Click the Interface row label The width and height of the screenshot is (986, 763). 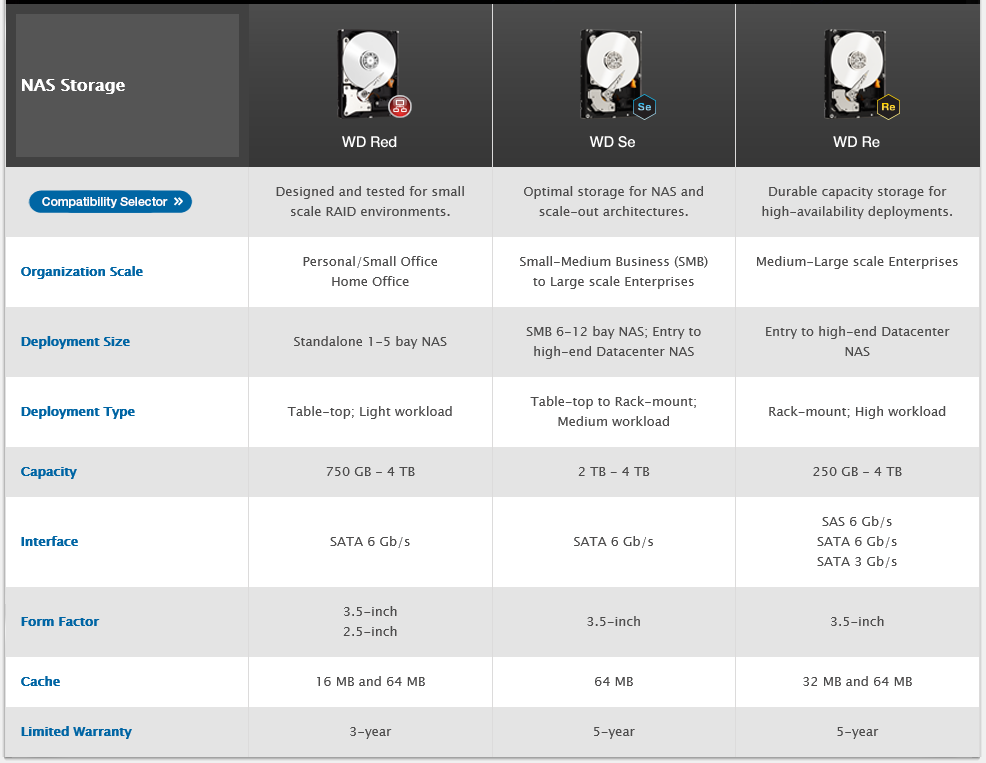tap(49, 542)
